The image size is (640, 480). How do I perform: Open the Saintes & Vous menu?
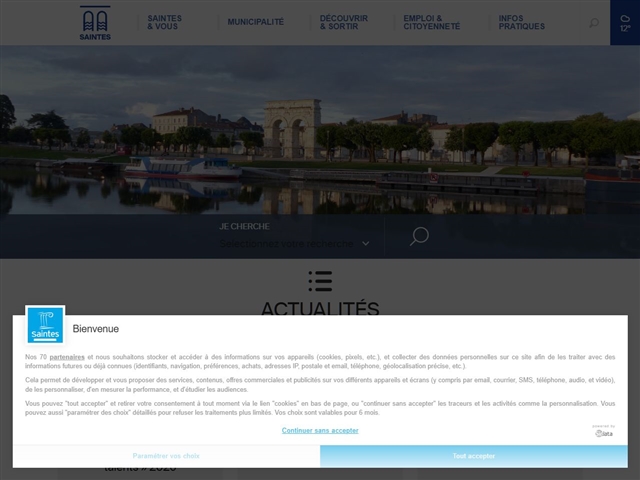(x=164, y=22)
